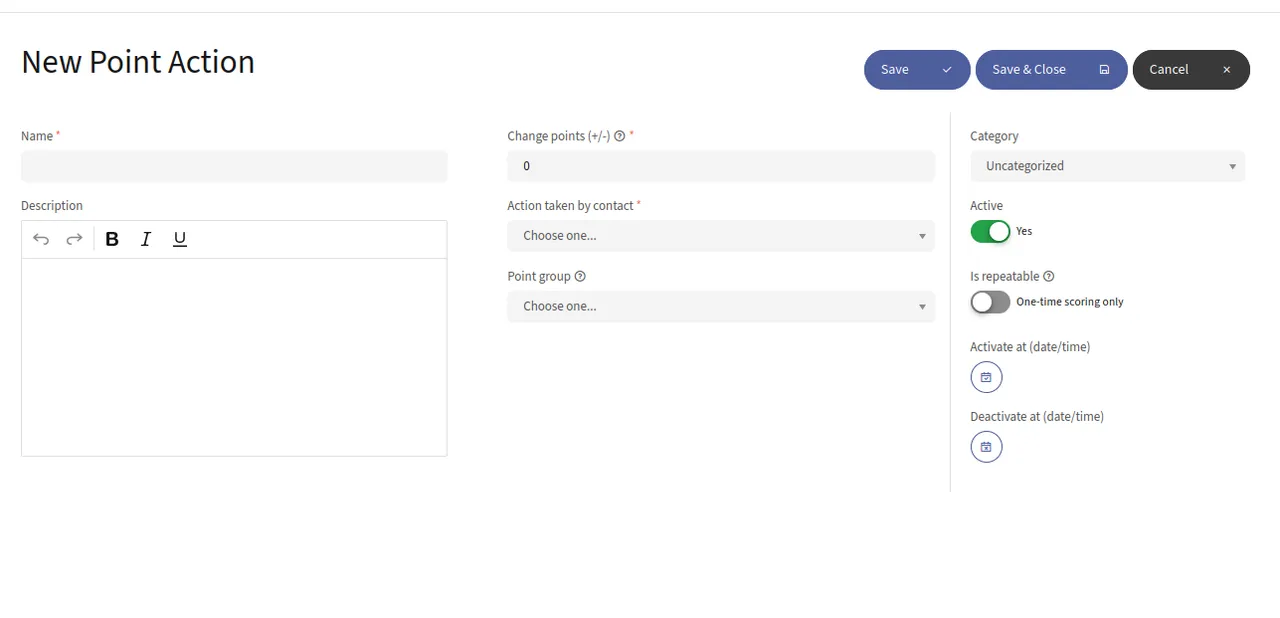1280x618 pixels.
Task: Redo edit in description editor
Action: pyautogui.click(x=74, y=239)
